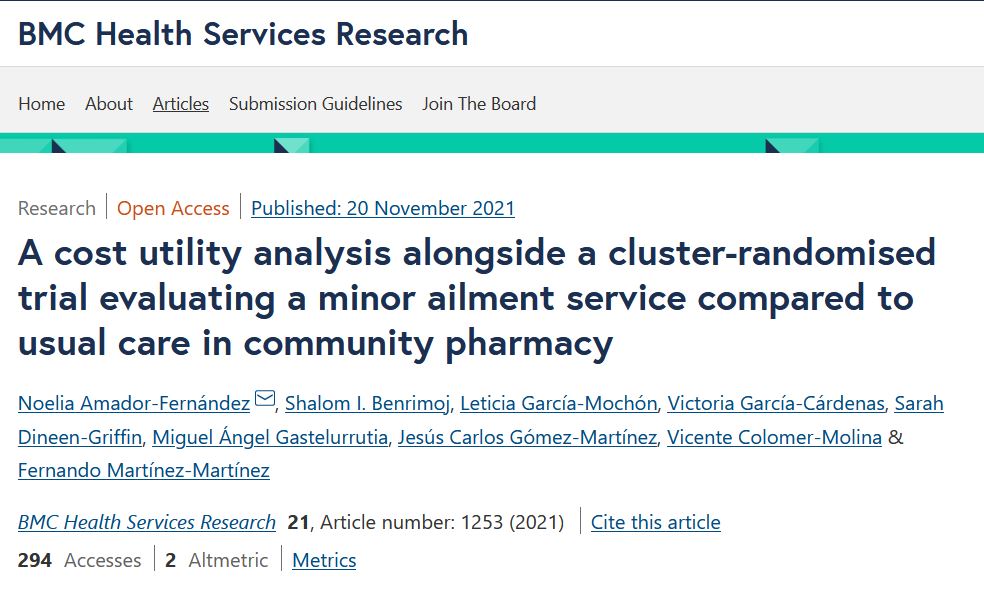Viewport: 984px width, 597px height.
Task: Click Published: 20 November 2021 link
Action: [x=383, y=209]
